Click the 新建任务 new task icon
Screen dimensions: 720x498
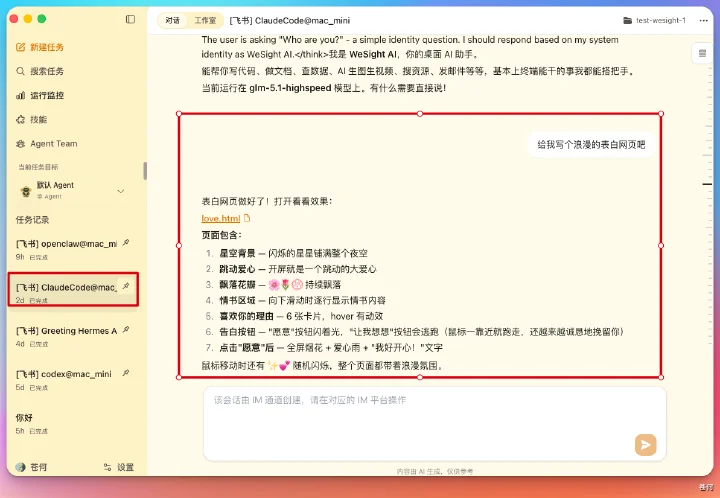pos(20,47)
